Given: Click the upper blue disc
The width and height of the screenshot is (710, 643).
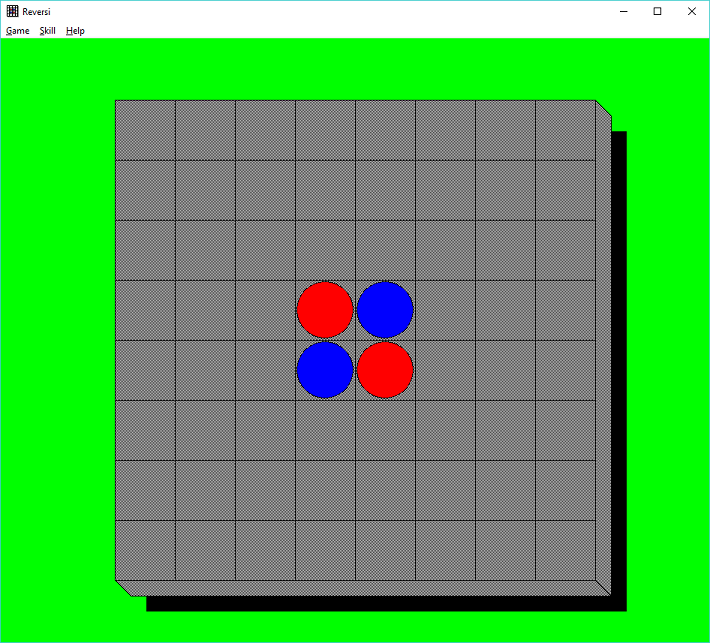Looking at the screenshot, I should click(x=385, y=310).
